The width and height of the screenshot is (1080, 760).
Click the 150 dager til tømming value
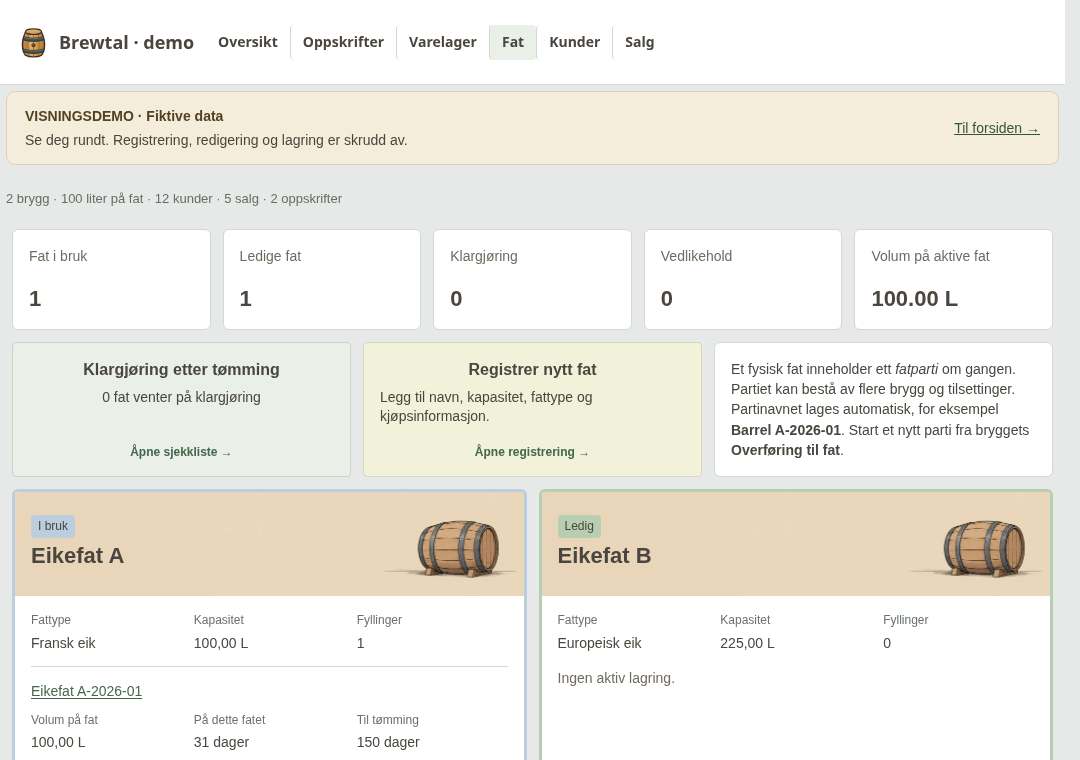point(388,742)
